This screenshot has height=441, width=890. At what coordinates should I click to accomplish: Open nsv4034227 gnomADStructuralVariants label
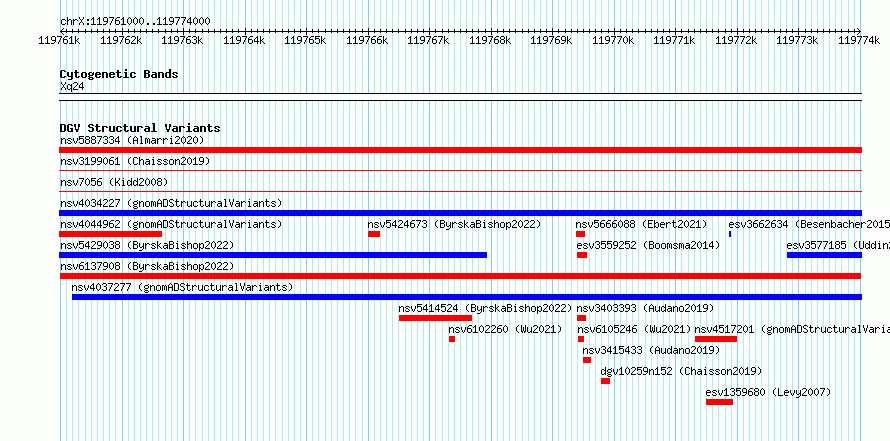[171, 203]
